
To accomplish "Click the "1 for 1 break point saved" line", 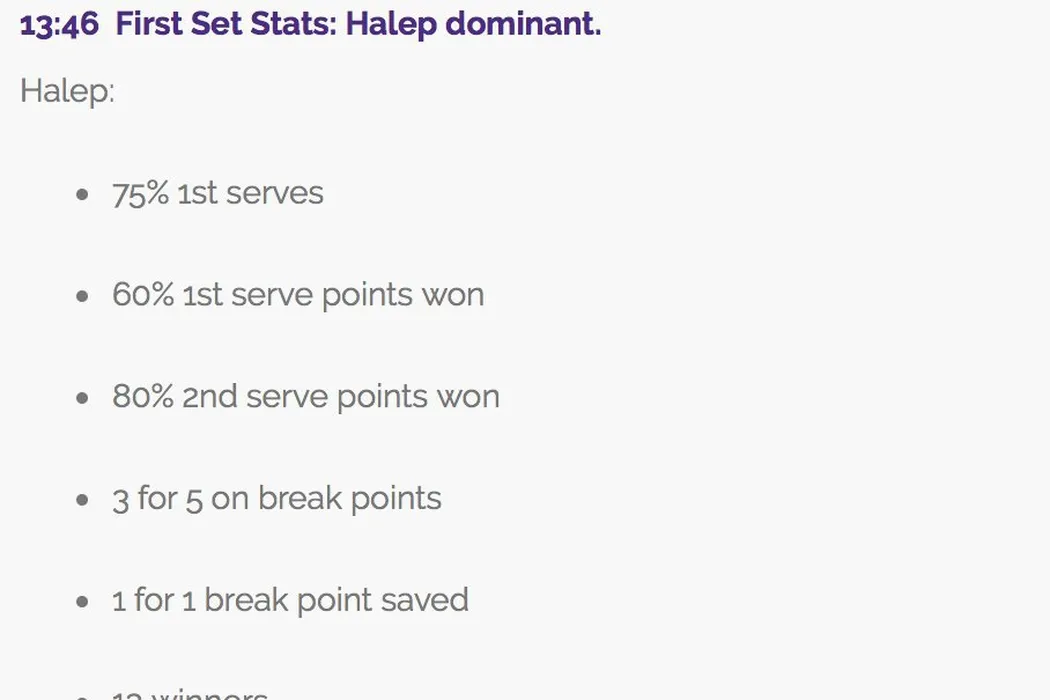I will (x=290, y=600).
